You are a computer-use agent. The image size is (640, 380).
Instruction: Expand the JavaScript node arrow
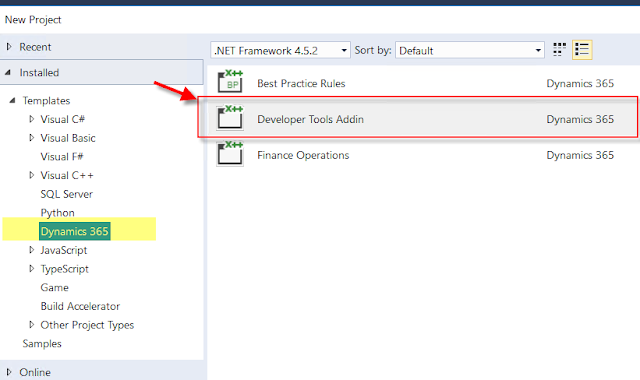pyautogui.click(x=31, y=250)
